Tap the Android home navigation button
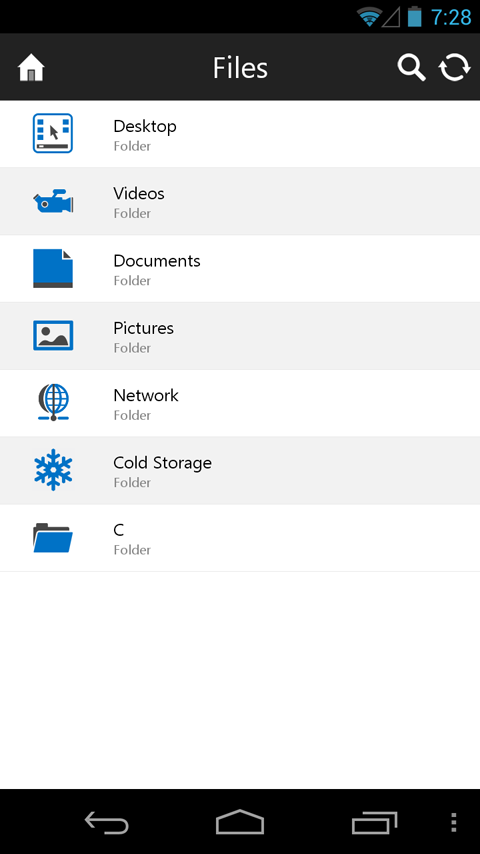480x854 pixels. 240,822
